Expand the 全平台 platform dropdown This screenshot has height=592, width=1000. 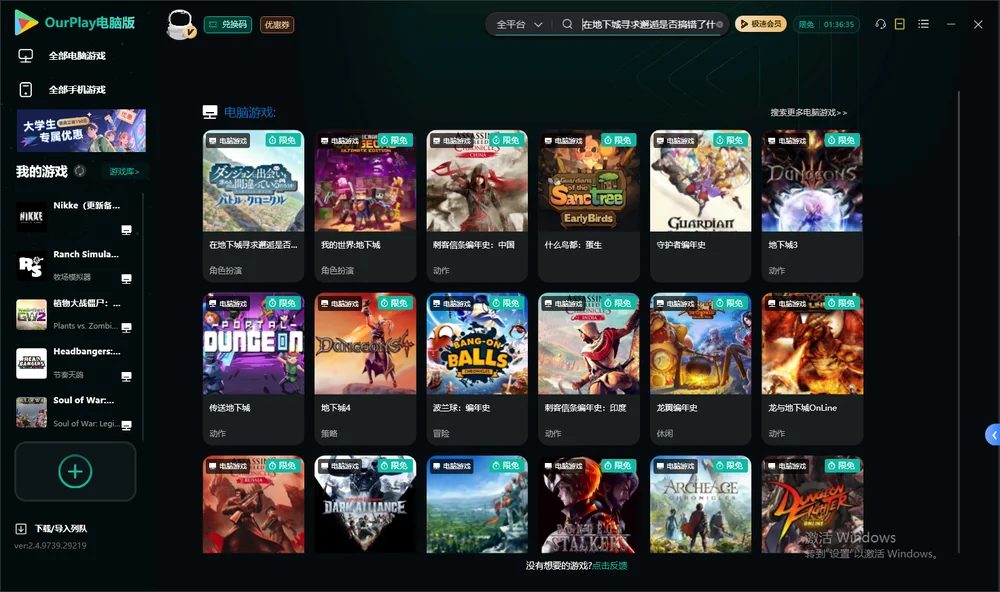(x=519, y=24)
